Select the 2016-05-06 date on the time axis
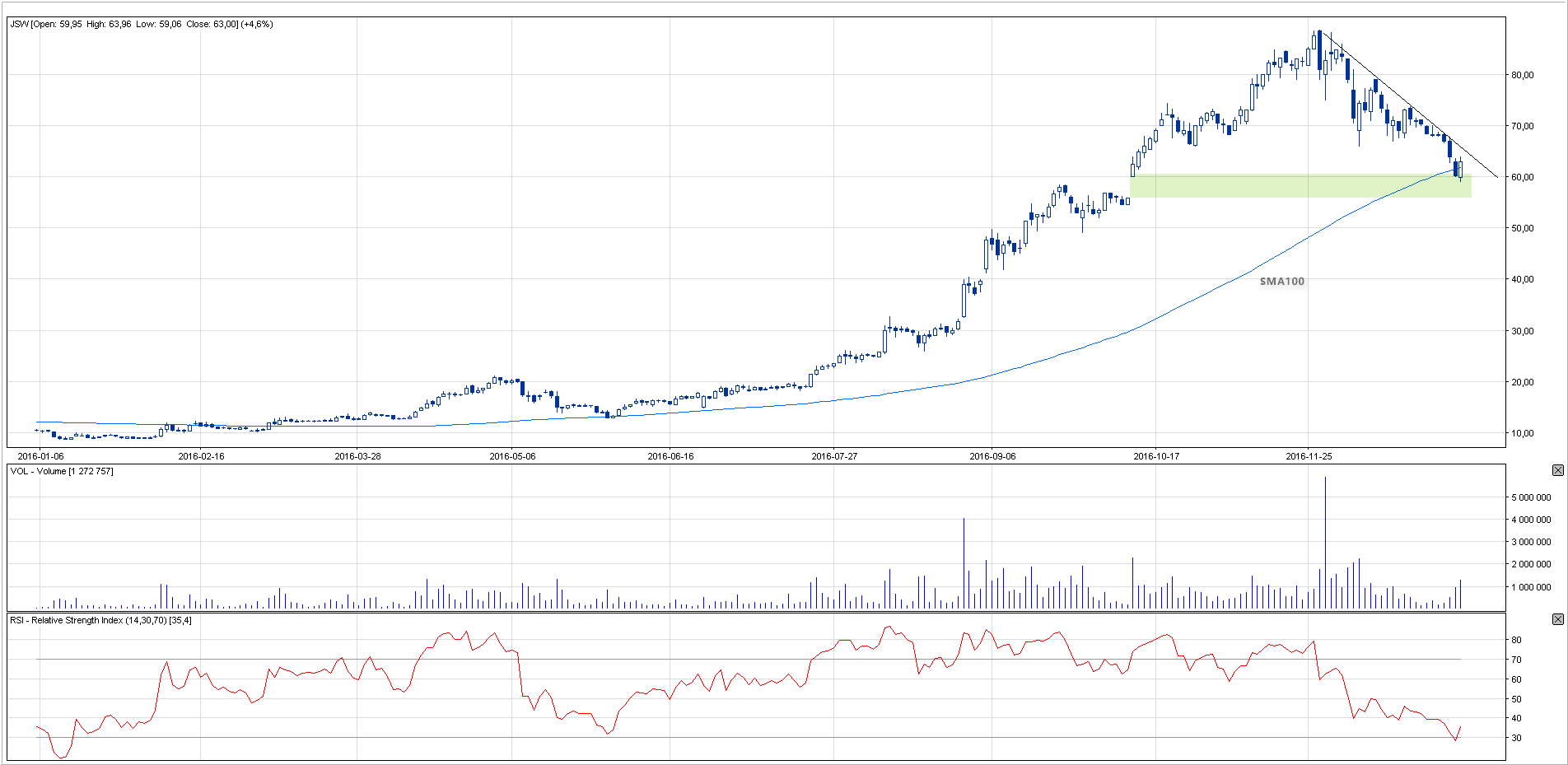 pyautogui.click(x=512, y=456)
